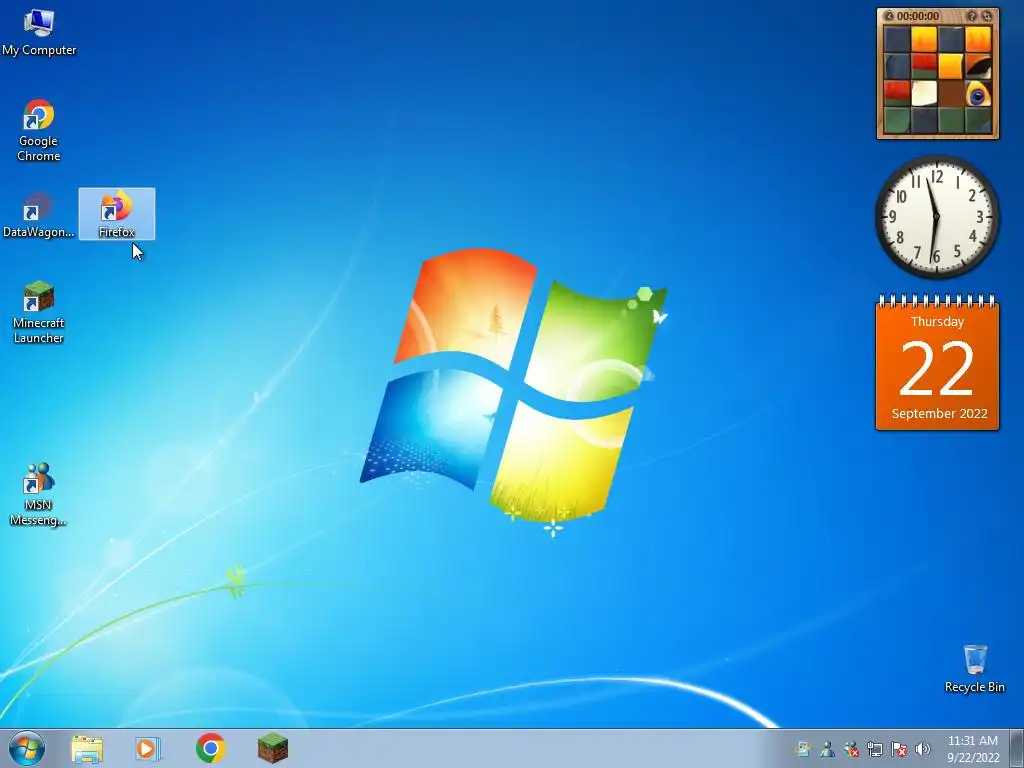1024x768 pixels.
Task: Click the green MSN Messenger tray icon
Action: (827, 749)
